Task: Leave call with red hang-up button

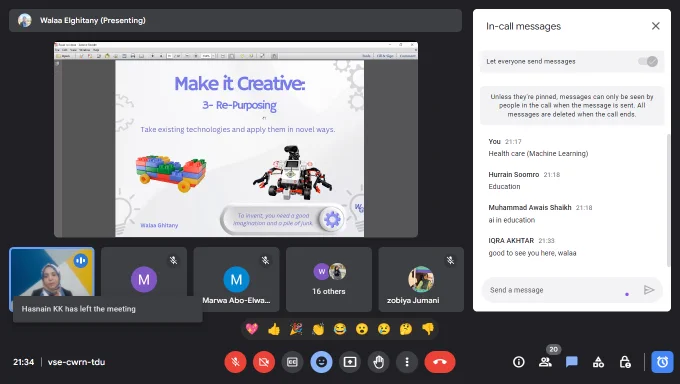Action: [x=440, y=362]
